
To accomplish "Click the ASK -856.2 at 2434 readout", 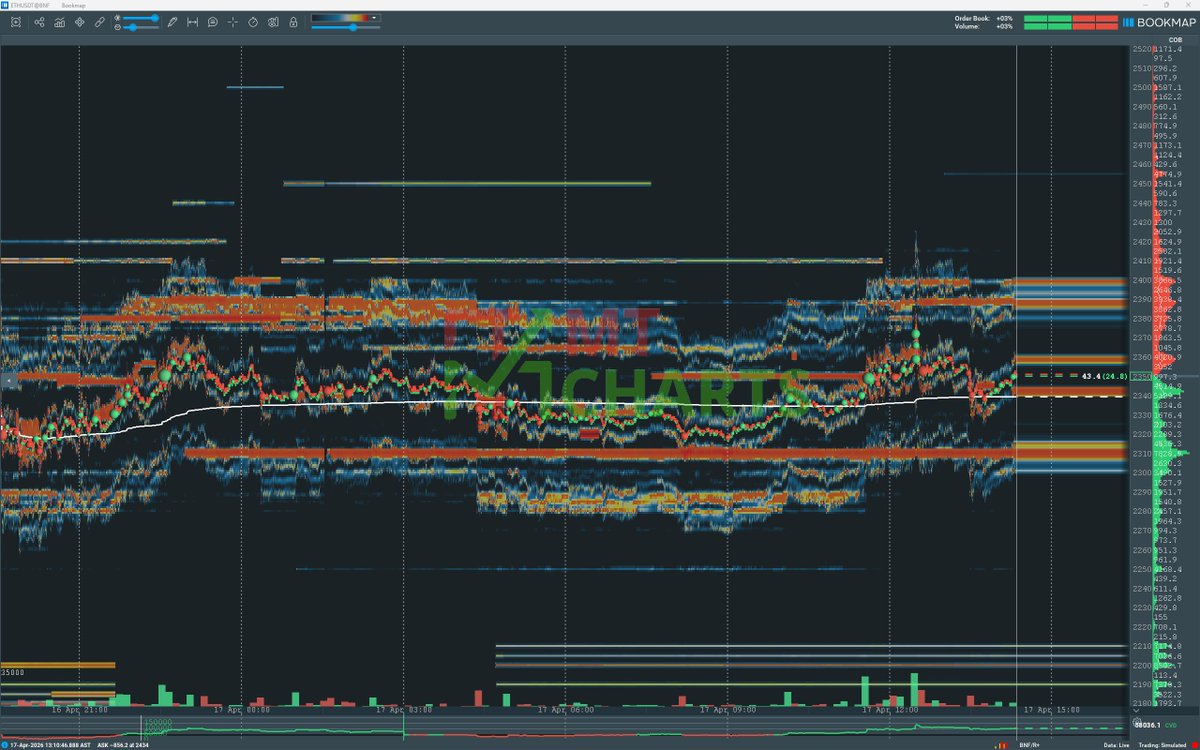I will pyautogui.click(x=124, y=745).
